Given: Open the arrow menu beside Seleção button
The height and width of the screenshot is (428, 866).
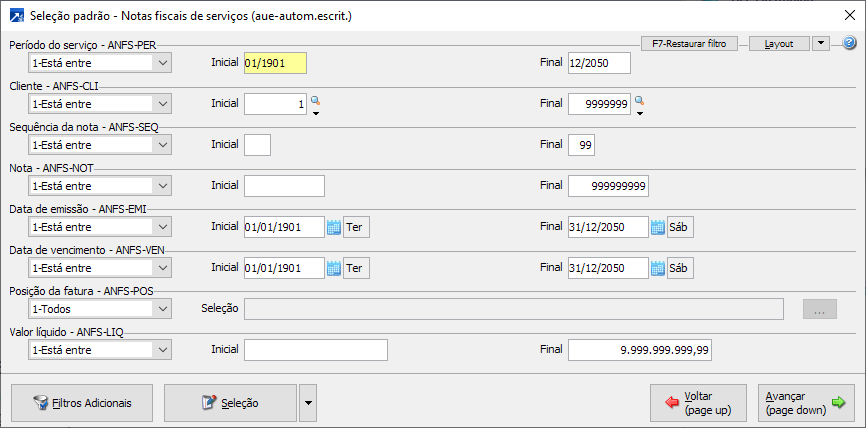Looking at the screenshot, I should 308,403.
